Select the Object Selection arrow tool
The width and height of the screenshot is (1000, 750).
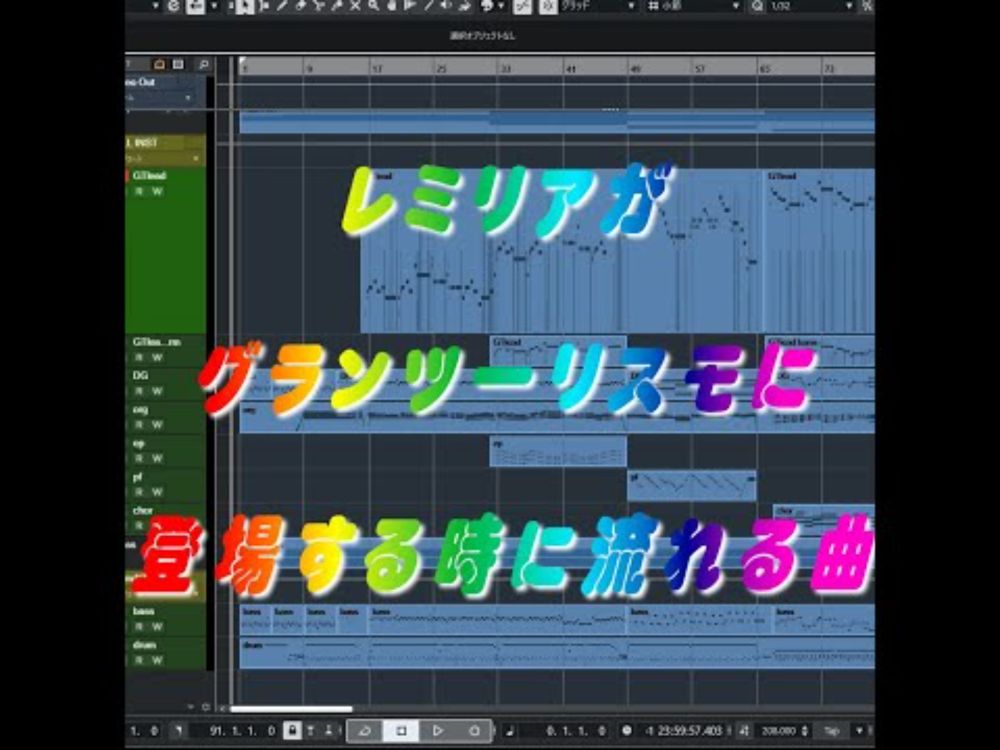244,6
